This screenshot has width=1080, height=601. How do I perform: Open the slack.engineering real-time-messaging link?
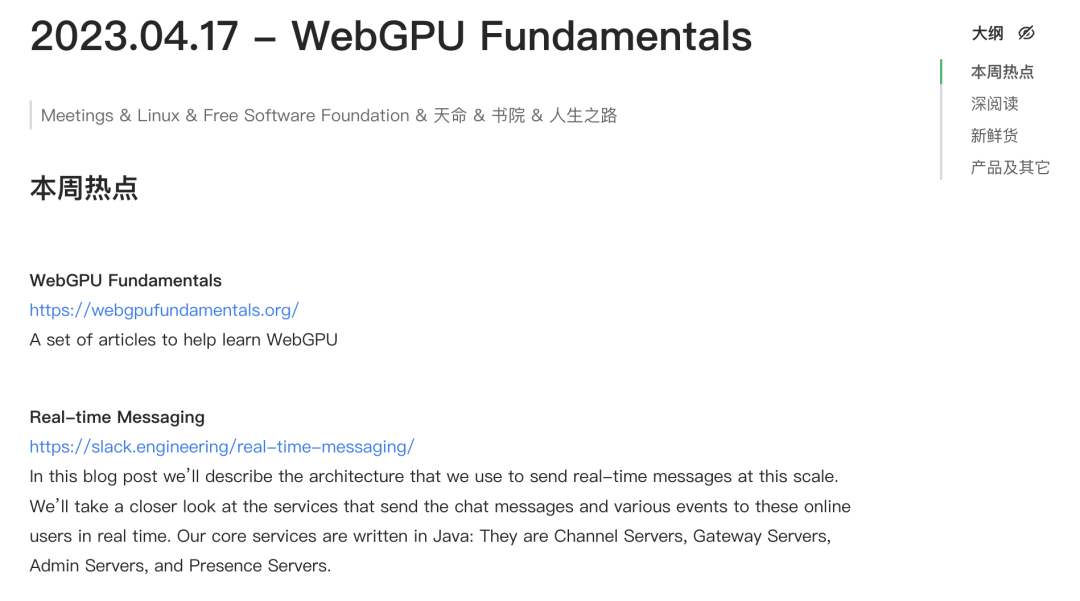tap(222, 447)
